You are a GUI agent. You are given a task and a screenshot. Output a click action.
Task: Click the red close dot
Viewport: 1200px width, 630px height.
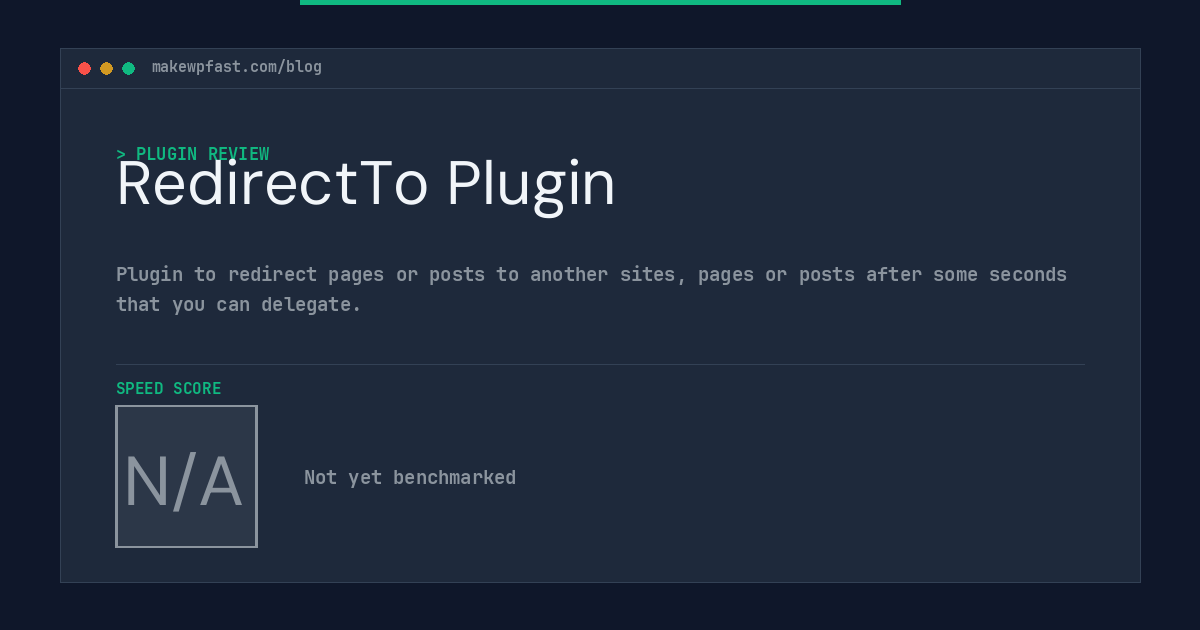tap(84, 68)
